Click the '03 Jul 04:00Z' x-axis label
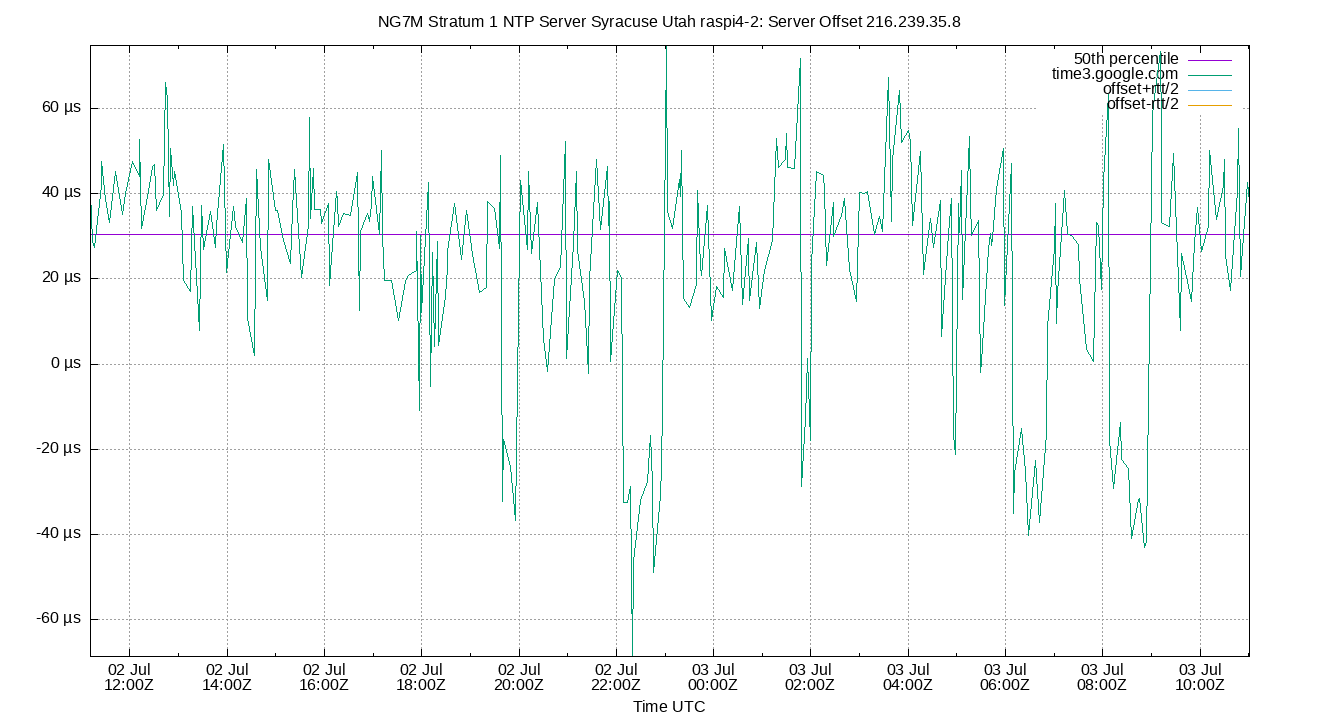The width and height of the screenshot is (1340, 720). pyautogui.click(x=908, y=677)
